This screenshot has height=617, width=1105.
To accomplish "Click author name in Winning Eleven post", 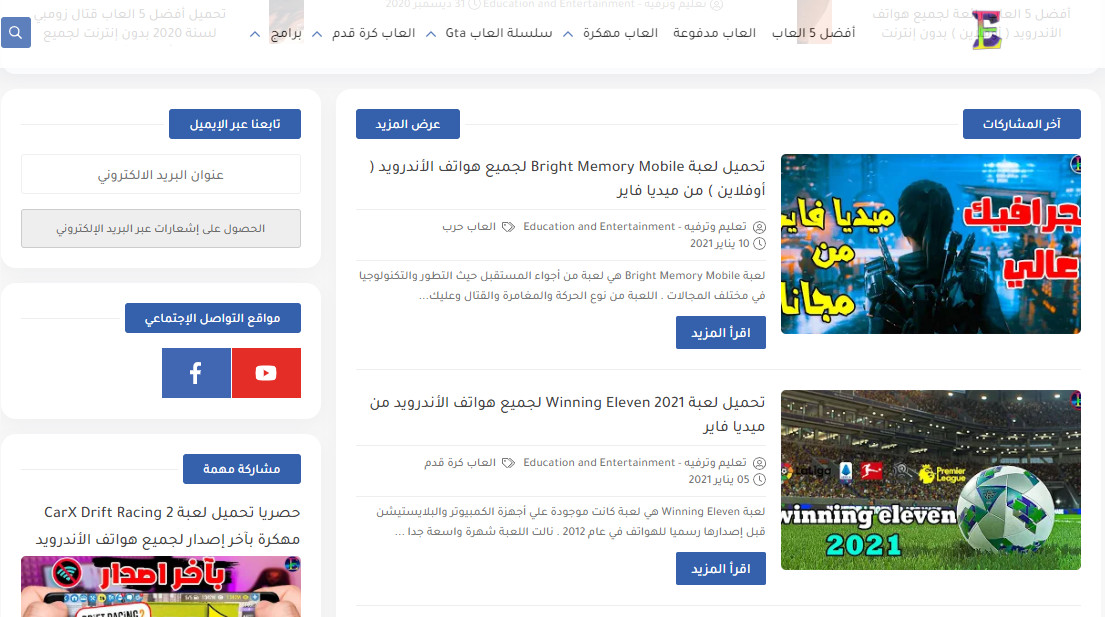I will pyautogui.click(x=634, y=463).
